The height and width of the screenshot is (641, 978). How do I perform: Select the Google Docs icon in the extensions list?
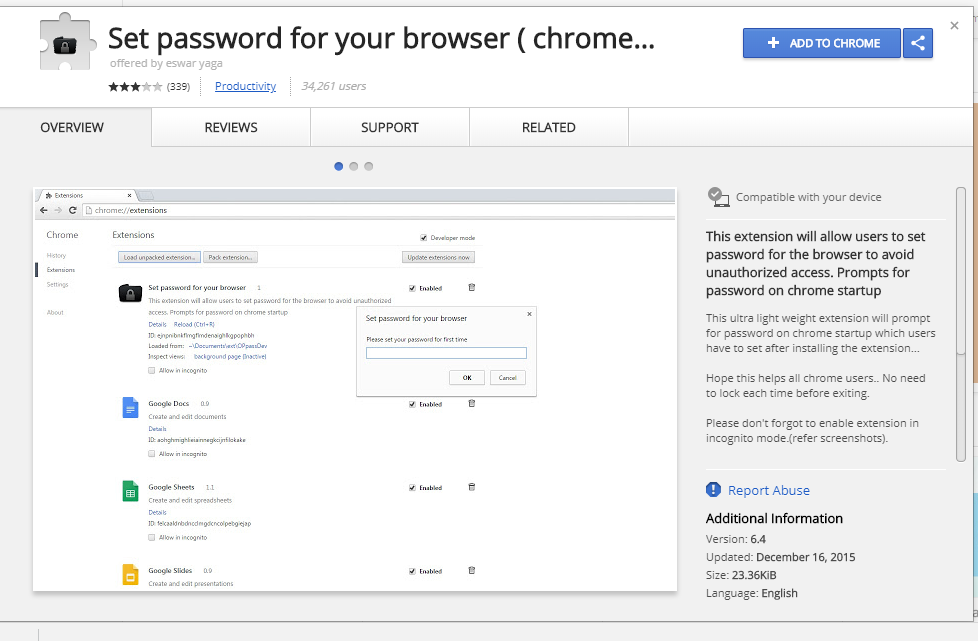coord(131,407)
